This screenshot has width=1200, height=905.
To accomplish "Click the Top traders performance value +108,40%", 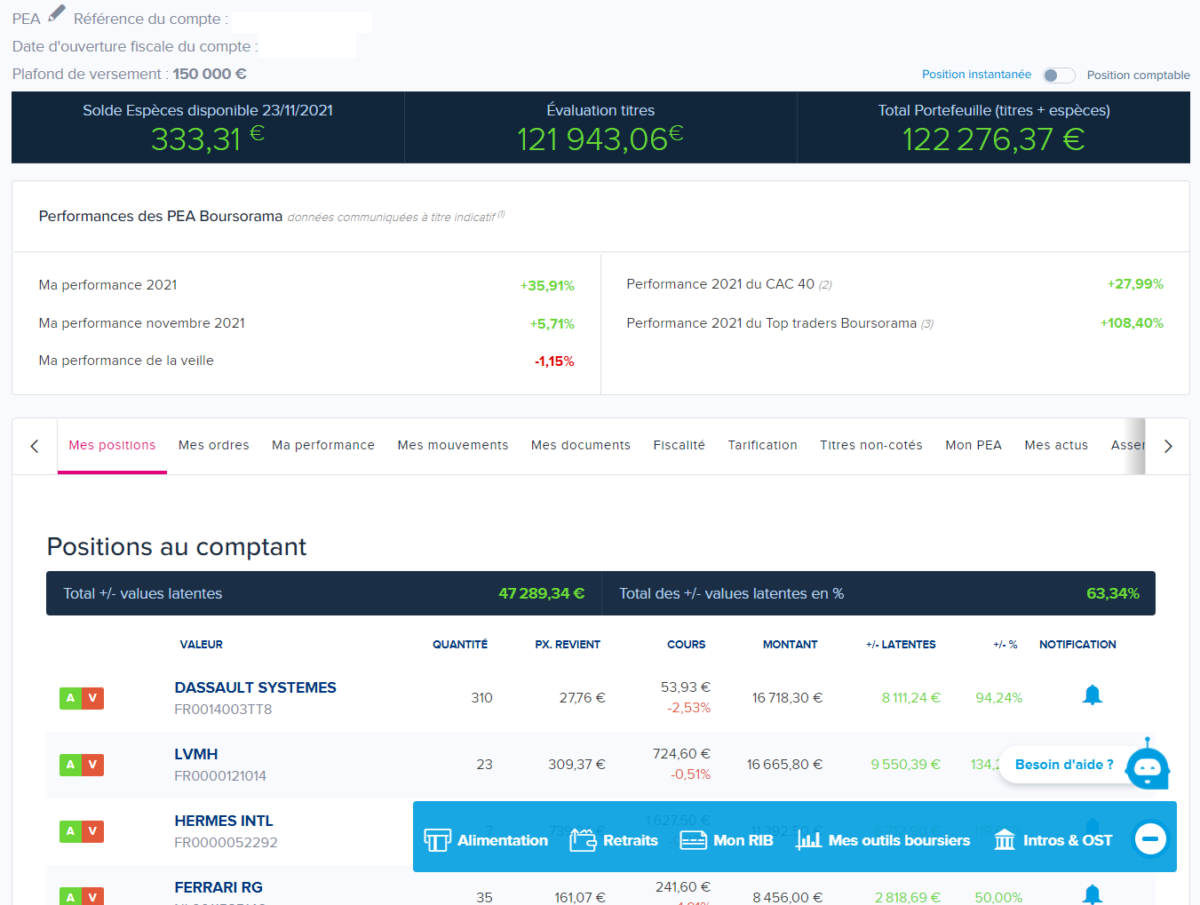I will (x=1132, y=323).
